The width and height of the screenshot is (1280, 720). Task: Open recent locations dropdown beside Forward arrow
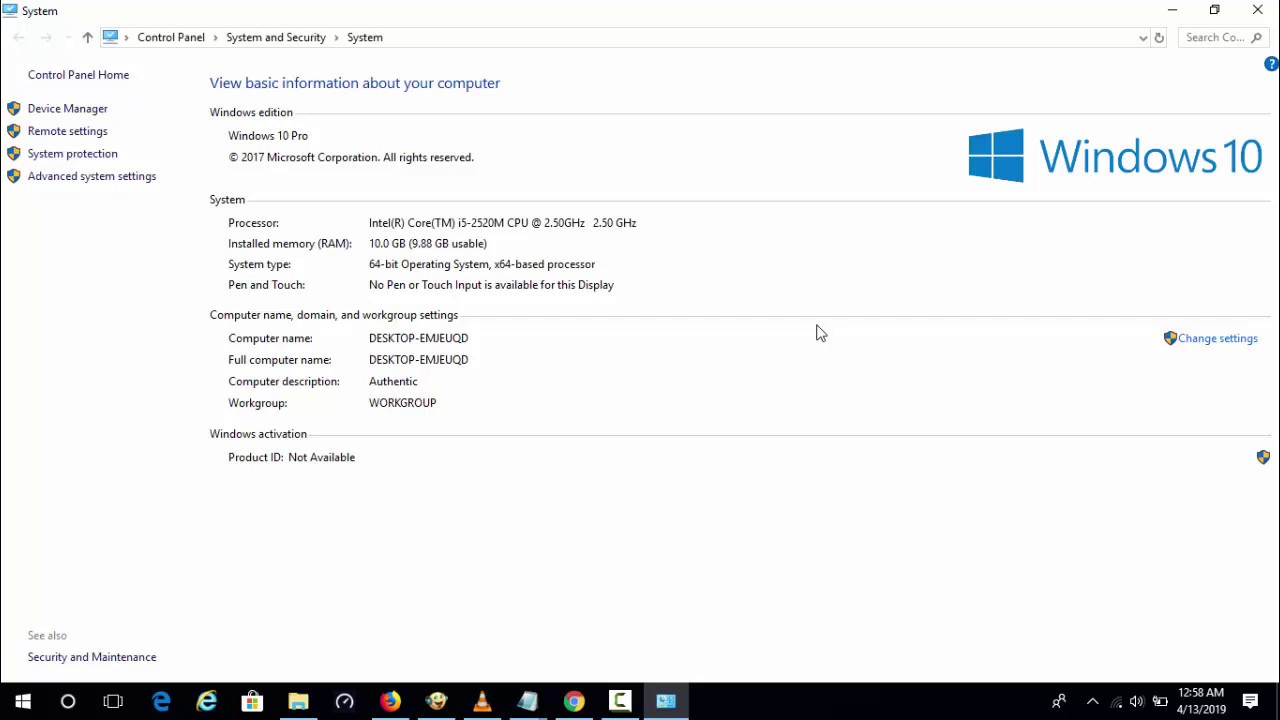[x=68, y=38]
